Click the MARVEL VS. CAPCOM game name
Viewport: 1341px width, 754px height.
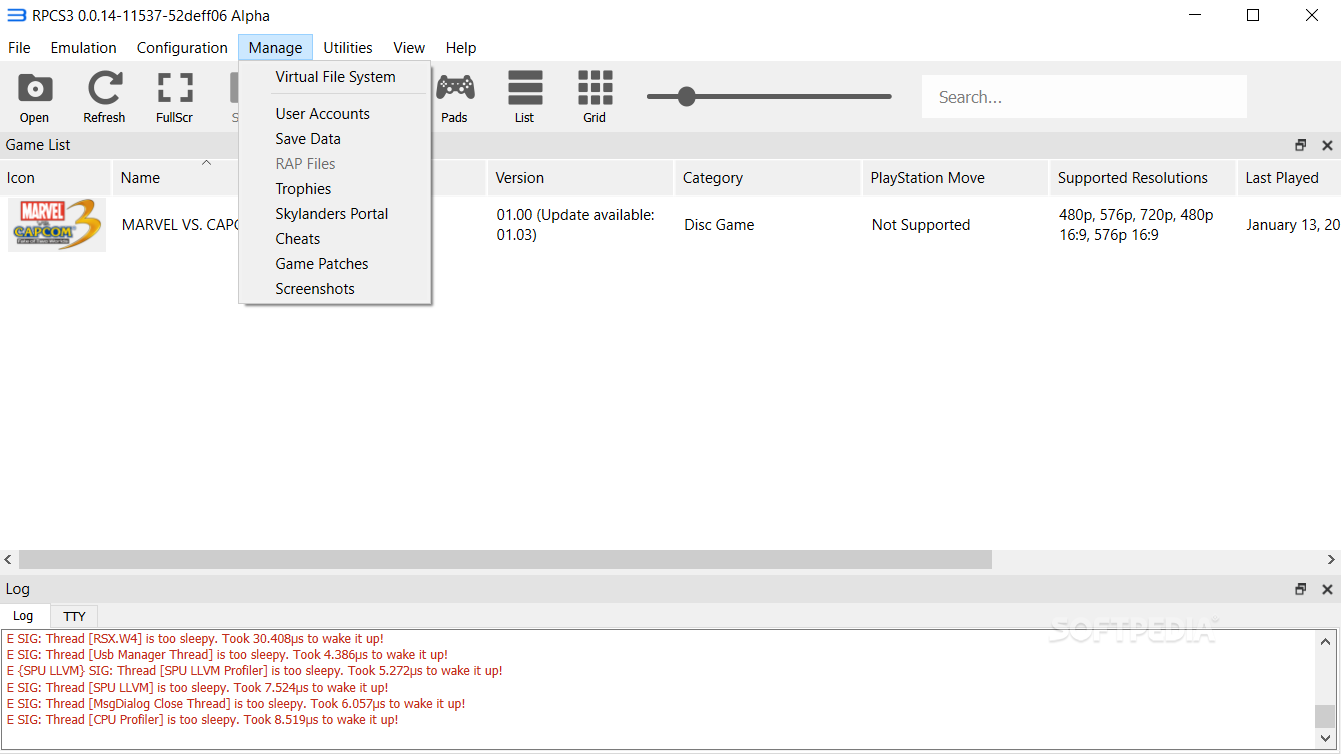180,225
